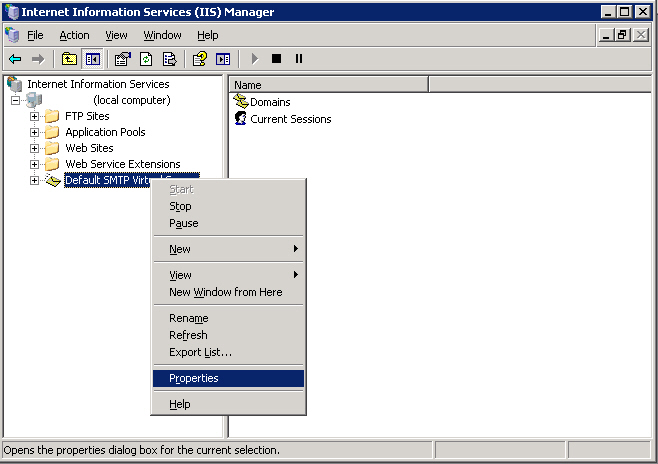Choose Properties from the context menu
The width and height of the screenshot is (658, 464).
[194, 378]
